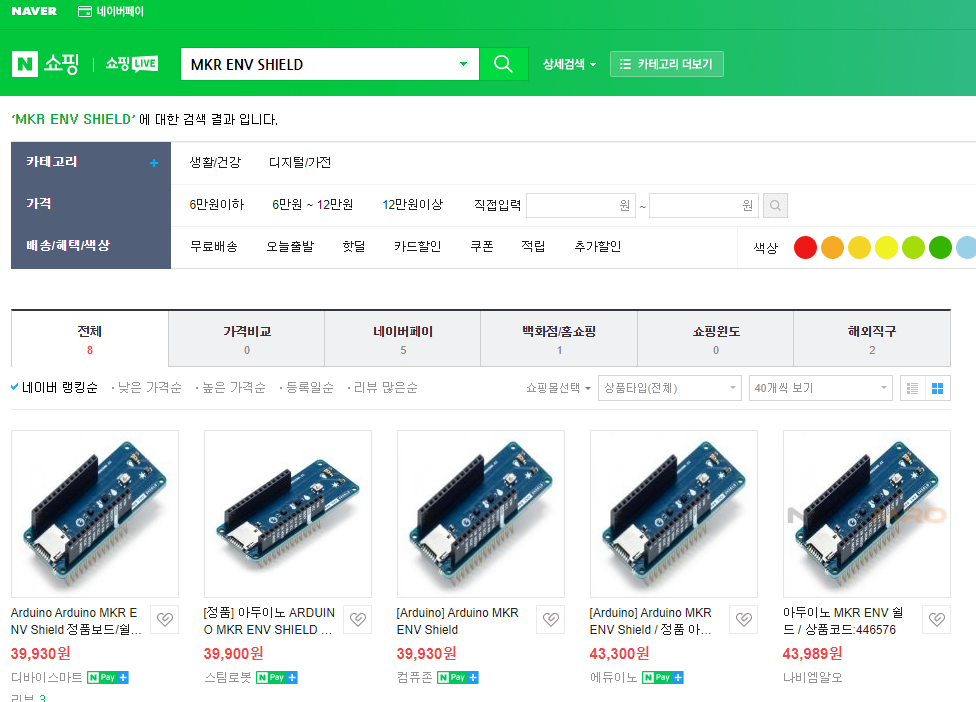Viewport: 976px width, 702px height.
Task: Open [Arduino] Arduino MKR ENV Shield title by 컴퓨존
Action: click(458, 621)
